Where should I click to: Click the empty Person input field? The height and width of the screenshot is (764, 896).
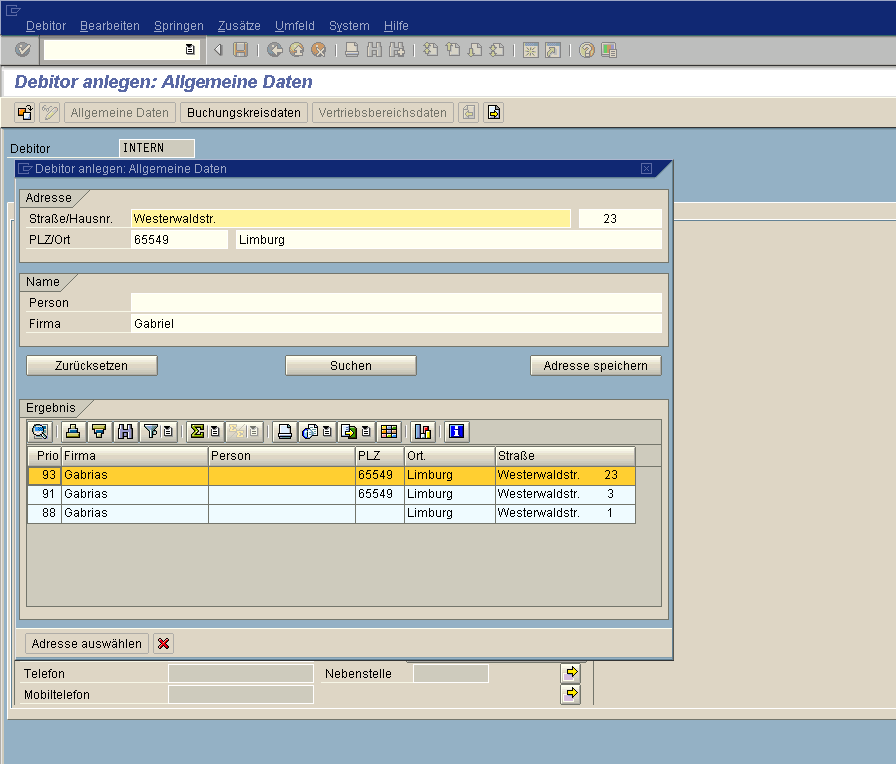(396, 303)
